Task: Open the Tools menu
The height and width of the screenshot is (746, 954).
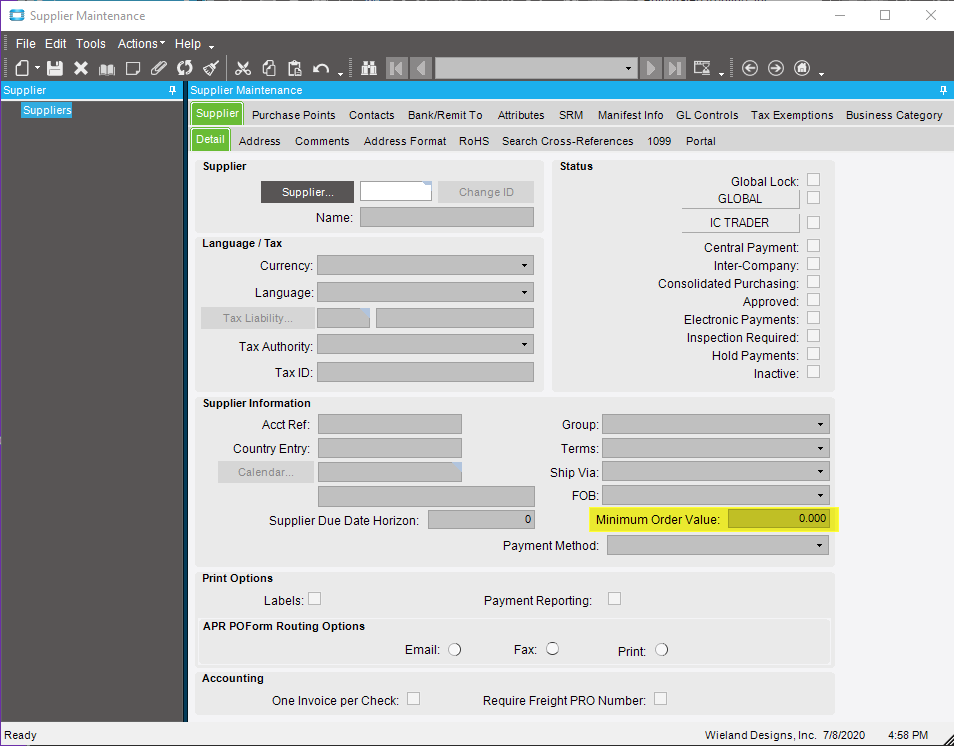Action: click(91, 44)
